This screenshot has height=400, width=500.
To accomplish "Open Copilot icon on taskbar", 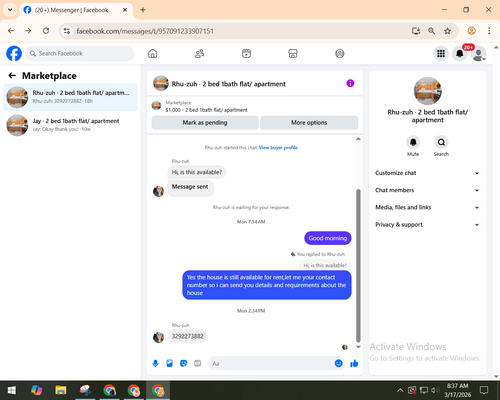I will tap(36, 390).
